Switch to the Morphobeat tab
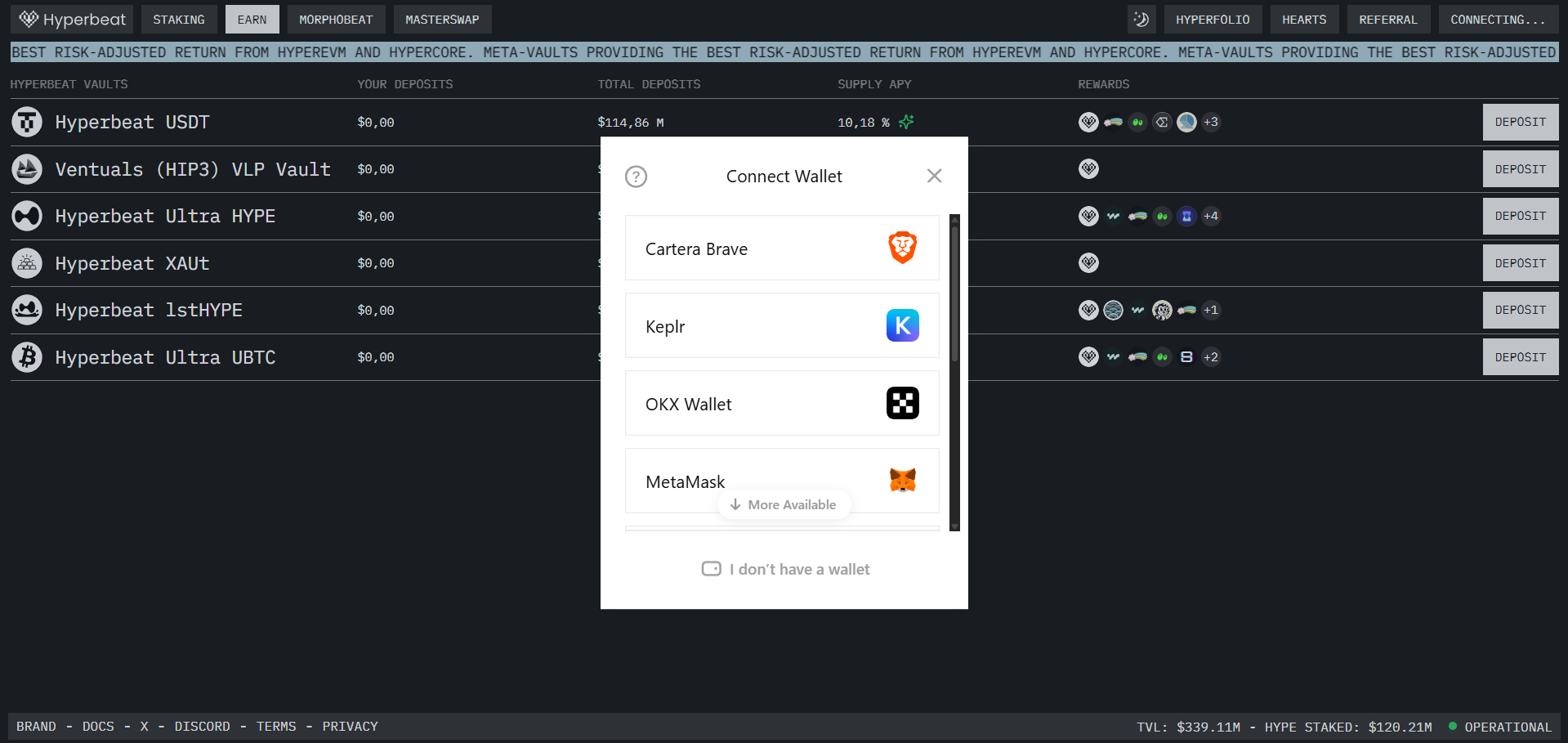This screenshot has height=743, width=1568. click(336, 20)
